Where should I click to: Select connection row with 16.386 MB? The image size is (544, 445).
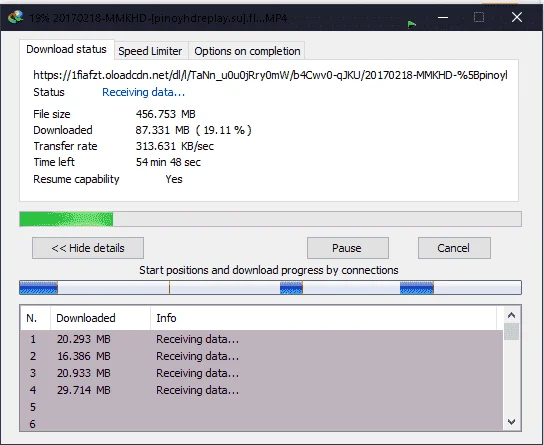tap(261, 356)
